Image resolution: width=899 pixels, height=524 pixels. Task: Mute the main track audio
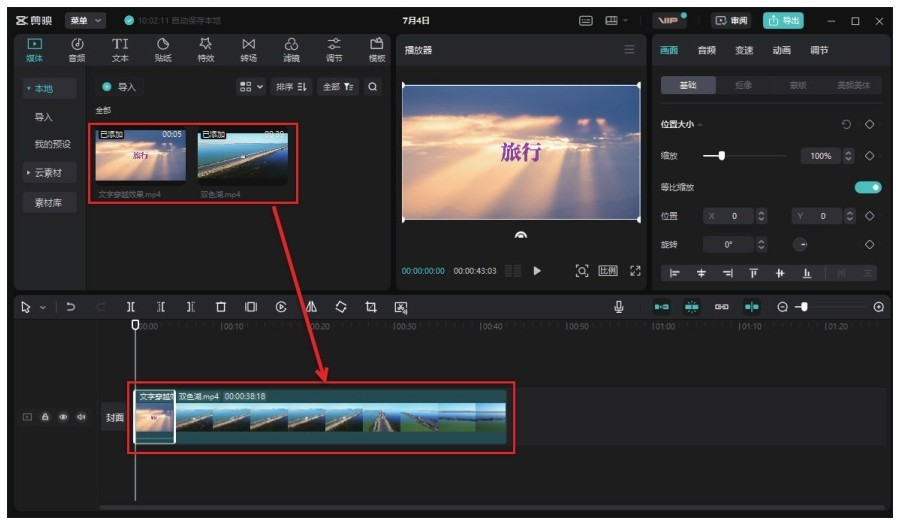tap(81, 417)
